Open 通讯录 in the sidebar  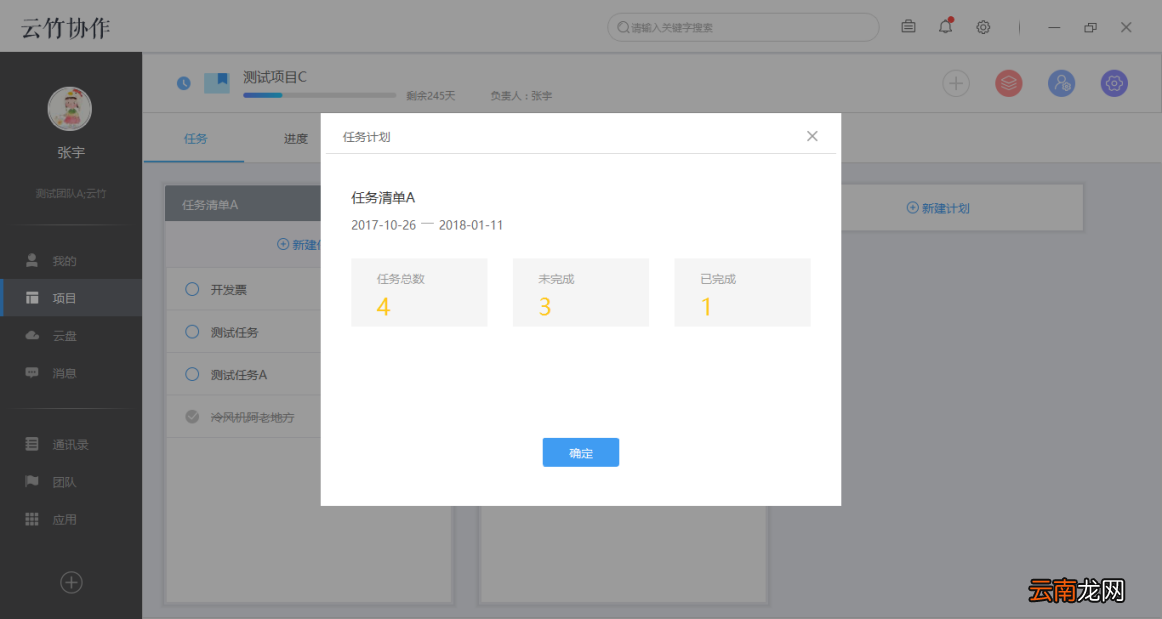70,444
